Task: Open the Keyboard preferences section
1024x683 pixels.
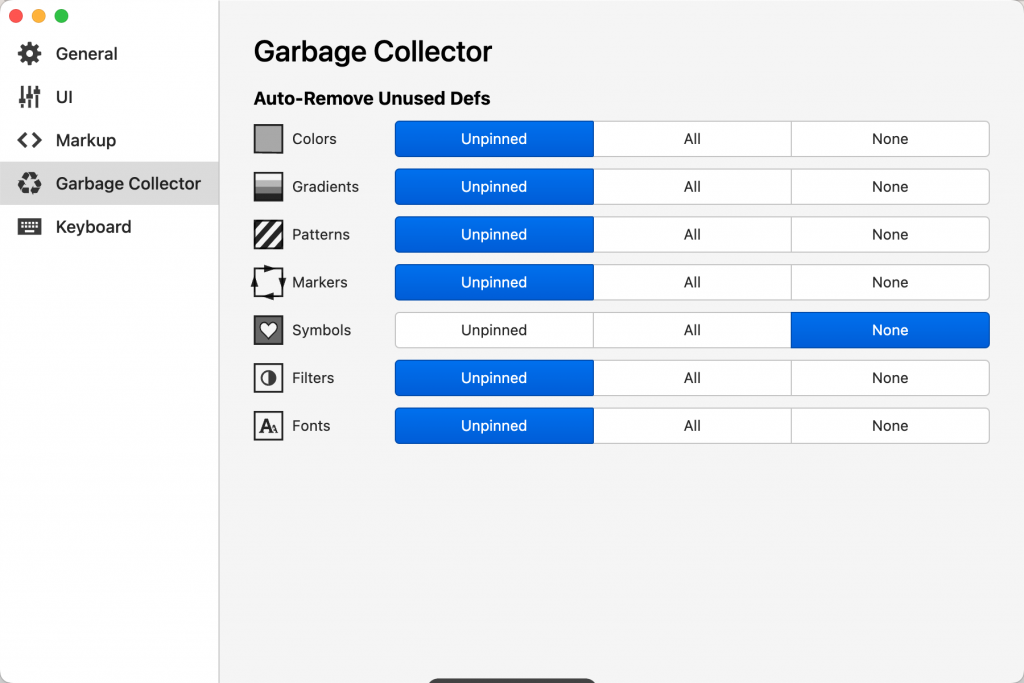Action: coord(93,227)
